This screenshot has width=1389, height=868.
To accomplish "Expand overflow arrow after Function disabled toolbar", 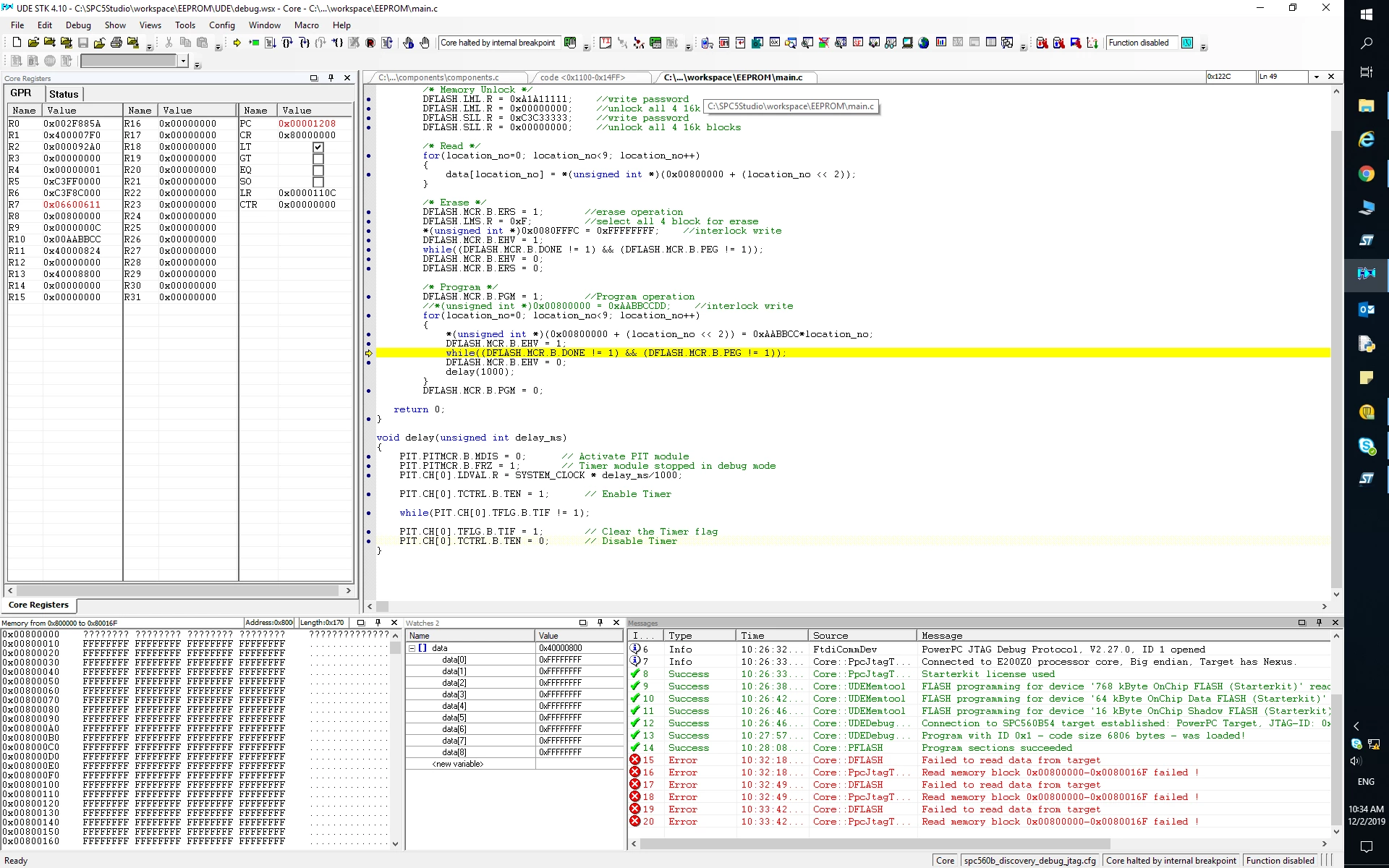I will click(1204, 47).
